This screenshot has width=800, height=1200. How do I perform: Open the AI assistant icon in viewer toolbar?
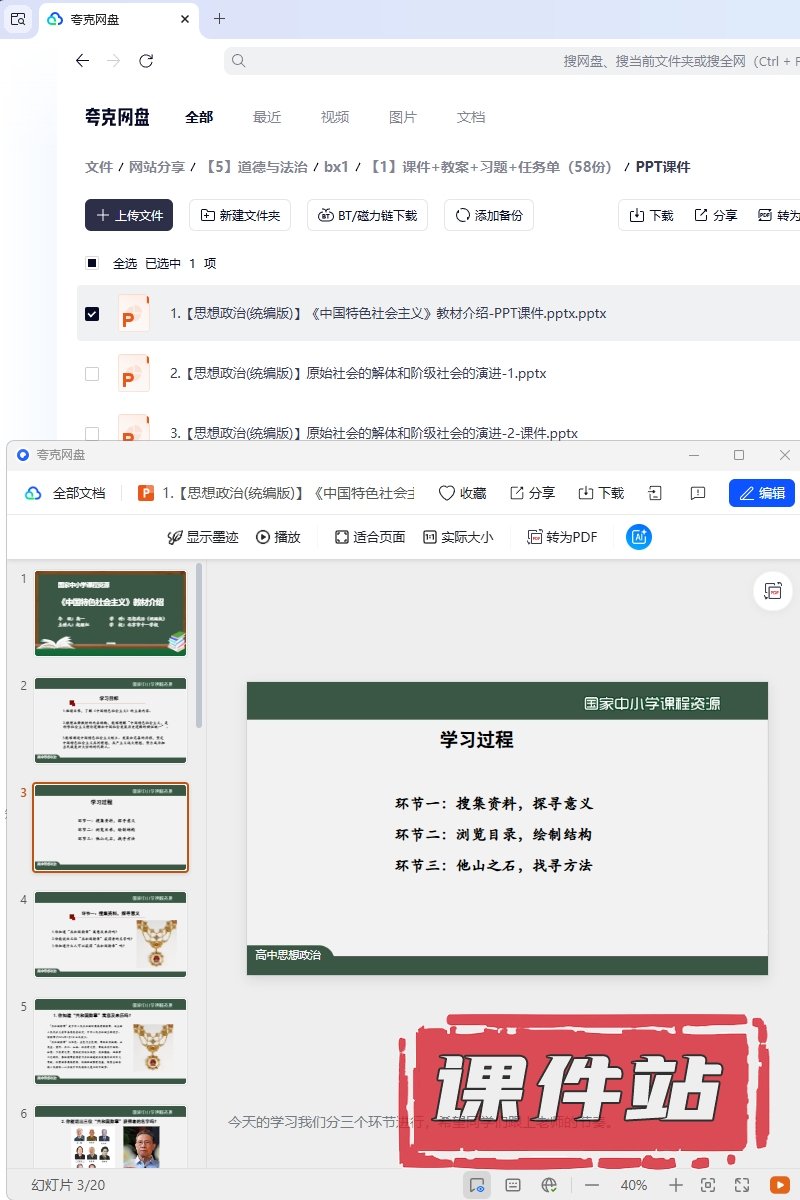(x=638, y=537)
